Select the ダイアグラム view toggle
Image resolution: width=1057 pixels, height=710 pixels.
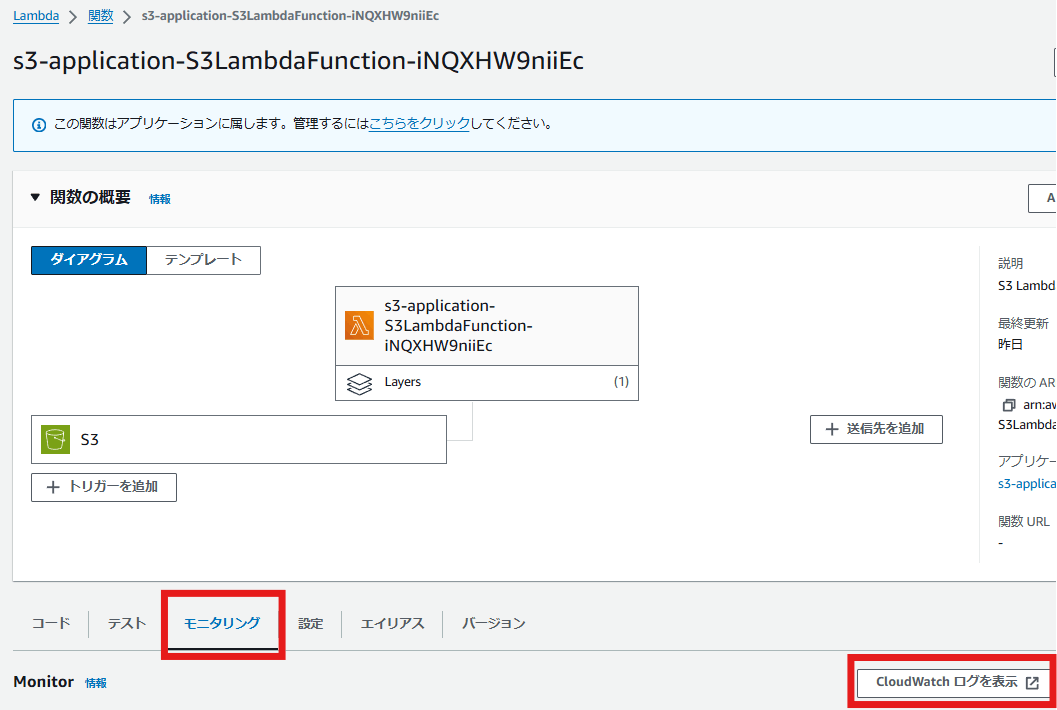[89, 260]
